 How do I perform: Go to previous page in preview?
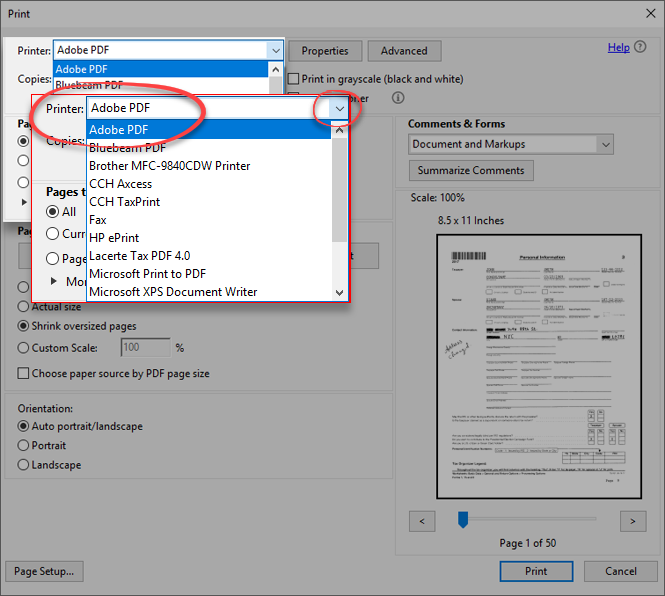coord(422,521)
